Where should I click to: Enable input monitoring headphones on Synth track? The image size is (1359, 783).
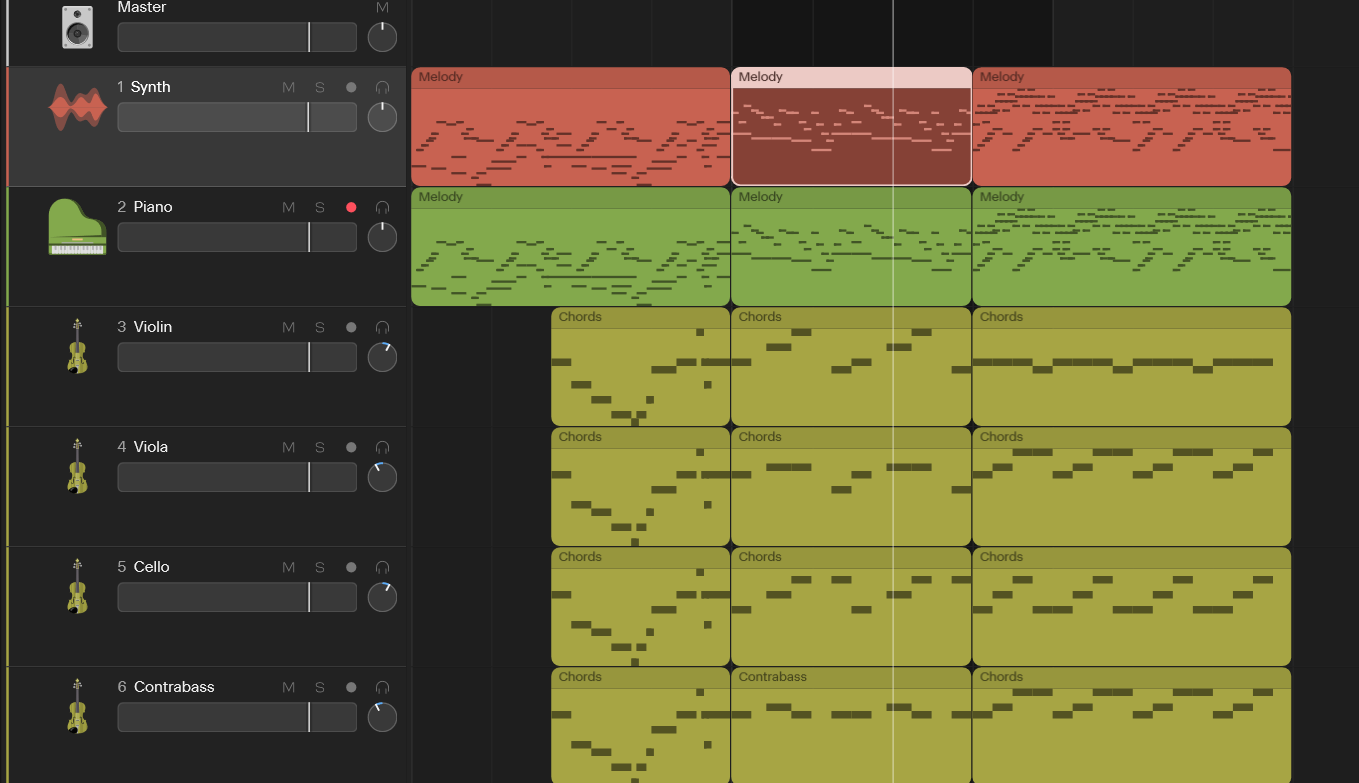pos(382,87)
